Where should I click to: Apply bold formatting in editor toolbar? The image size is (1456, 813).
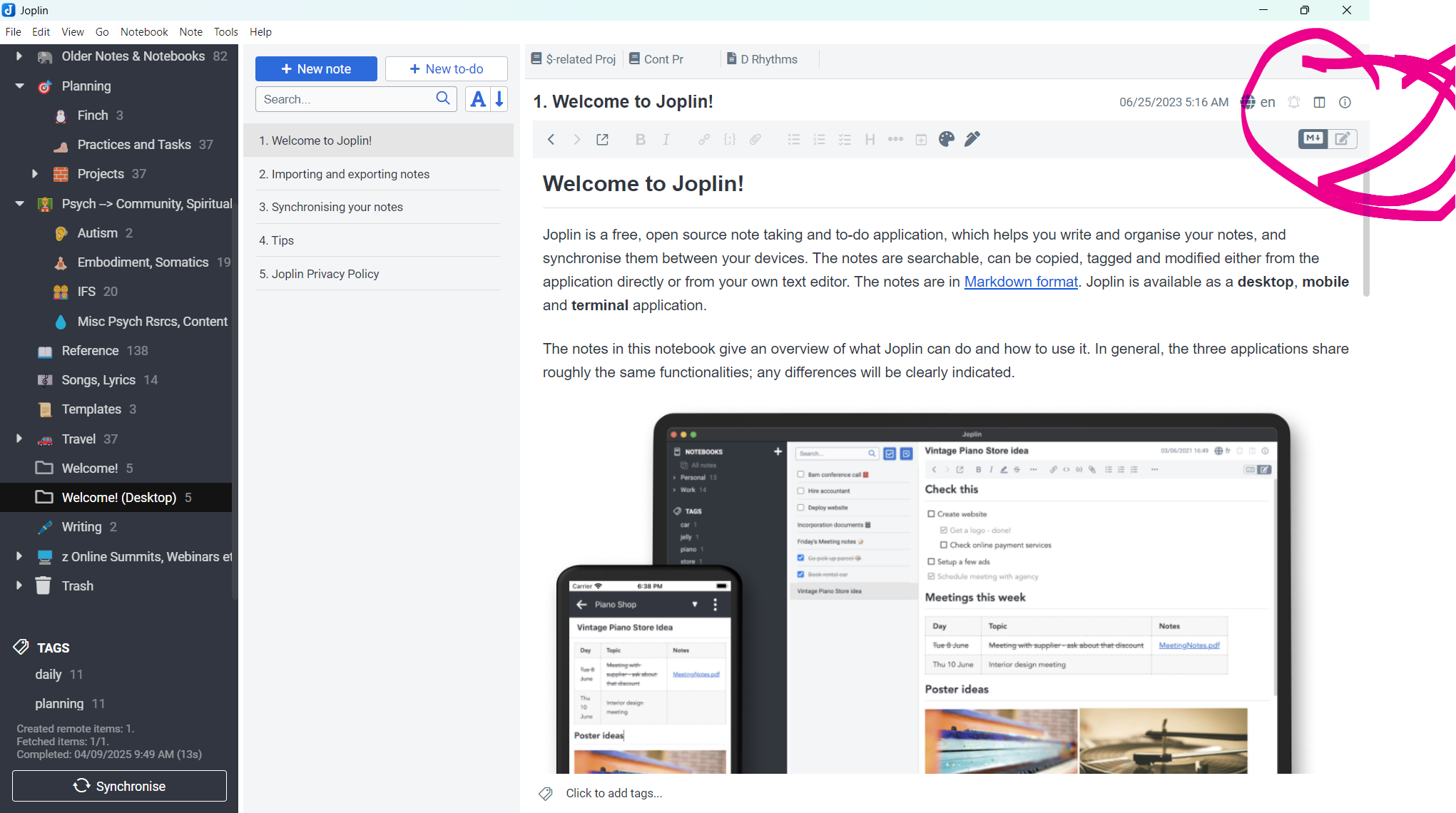pyautogui.click(x=640, y=139)
